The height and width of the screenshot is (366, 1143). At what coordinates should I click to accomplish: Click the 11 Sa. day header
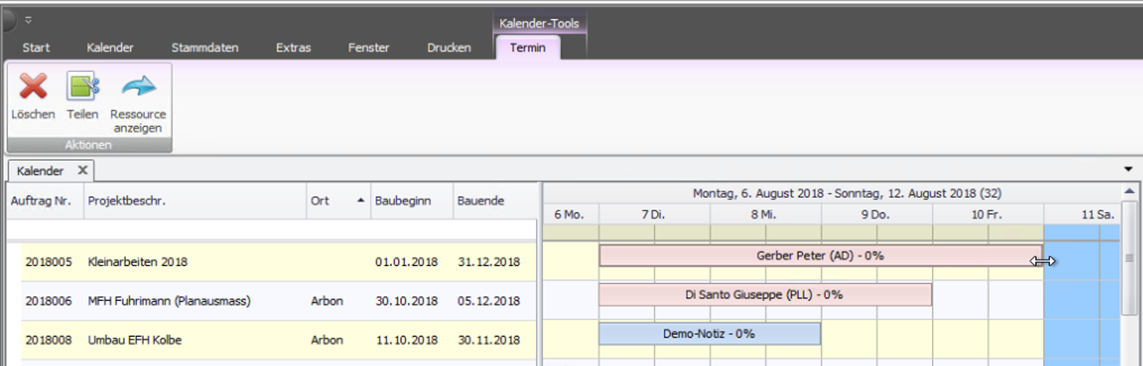pyautogui.click(x=1082, y=214)
